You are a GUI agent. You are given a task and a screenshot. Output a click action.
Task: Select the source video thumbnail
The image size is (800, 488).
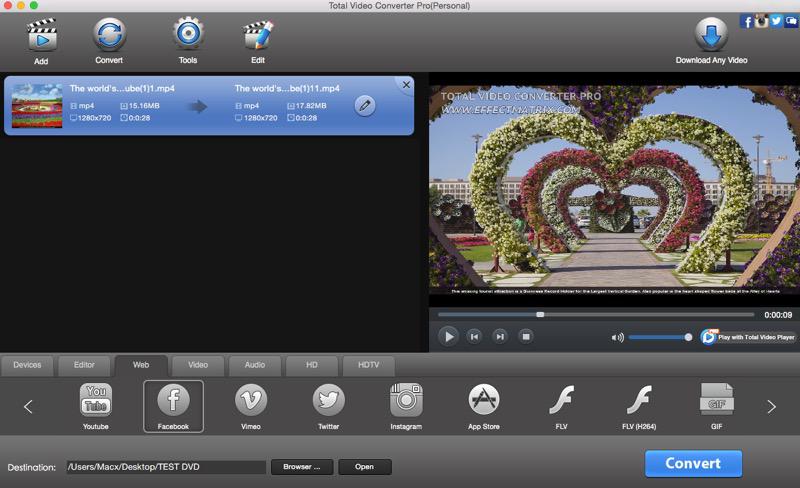(x=37, y=106)
